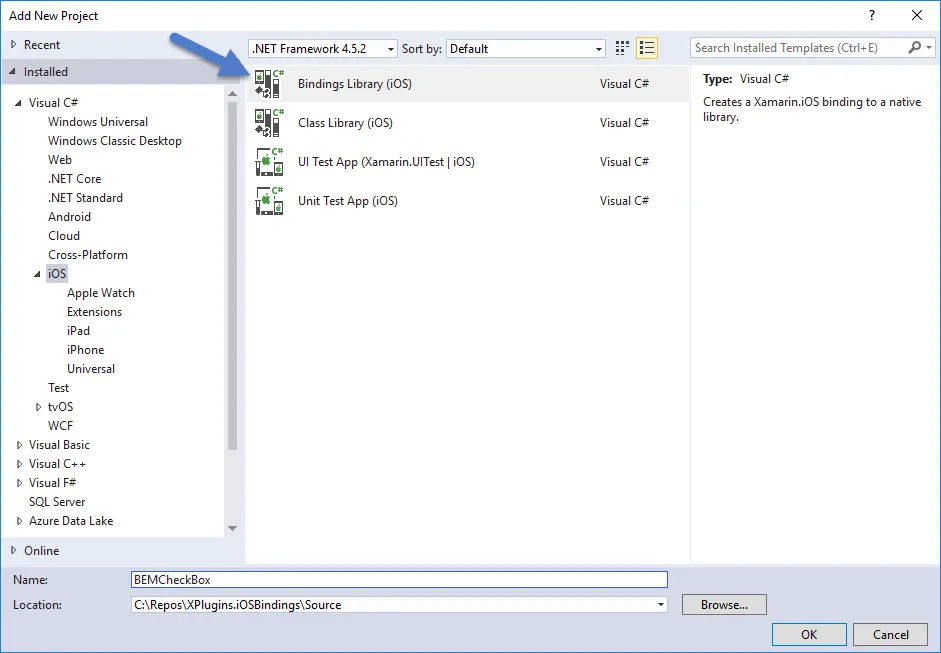Screen dimensions: 941x653
Task: Expand the Visual Basic node
Action: click(19, 445)
